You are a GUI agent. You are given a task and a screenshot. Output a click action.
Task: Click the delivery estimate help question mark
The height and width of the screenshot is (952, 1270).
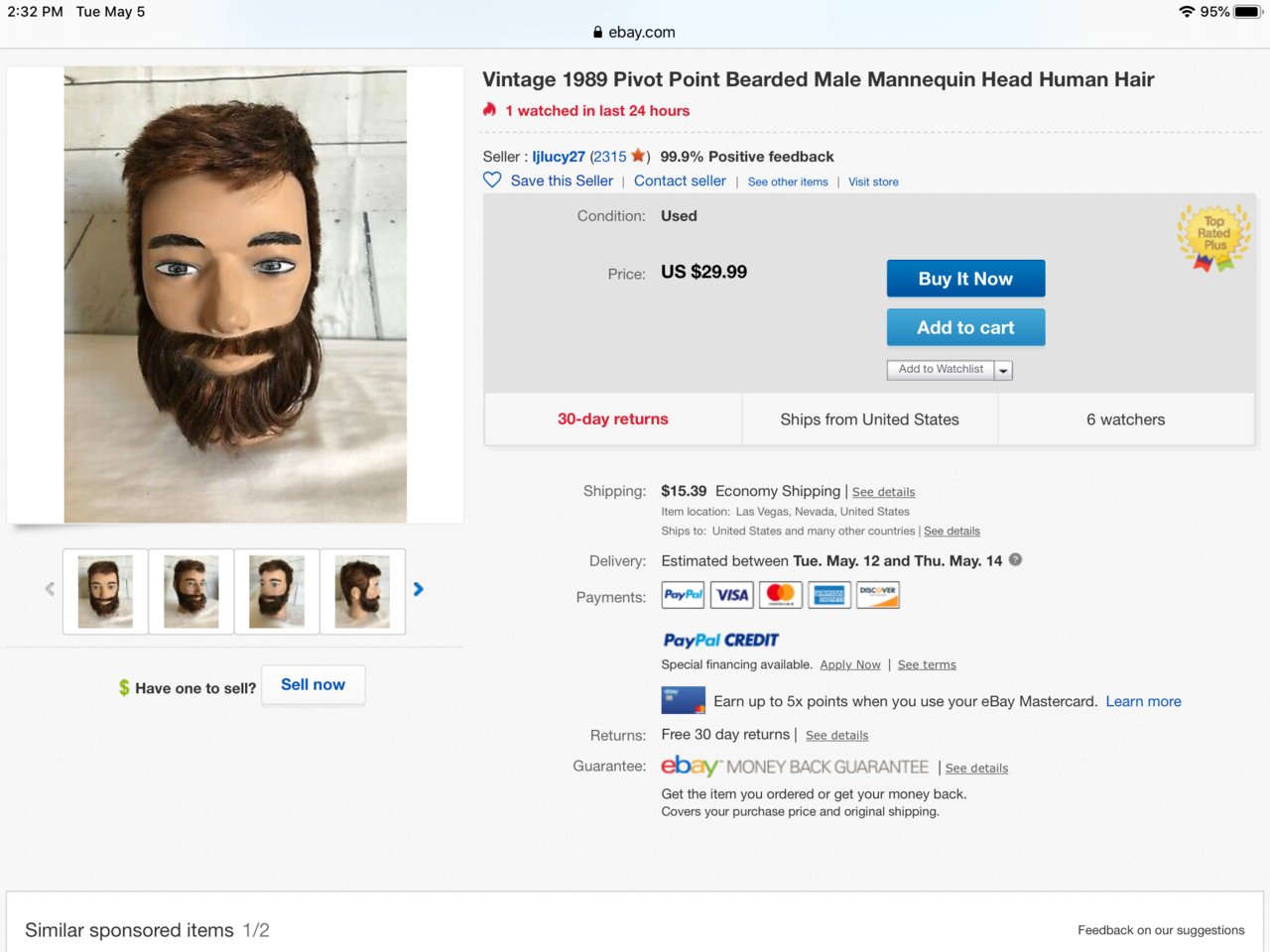[1015, 559]
